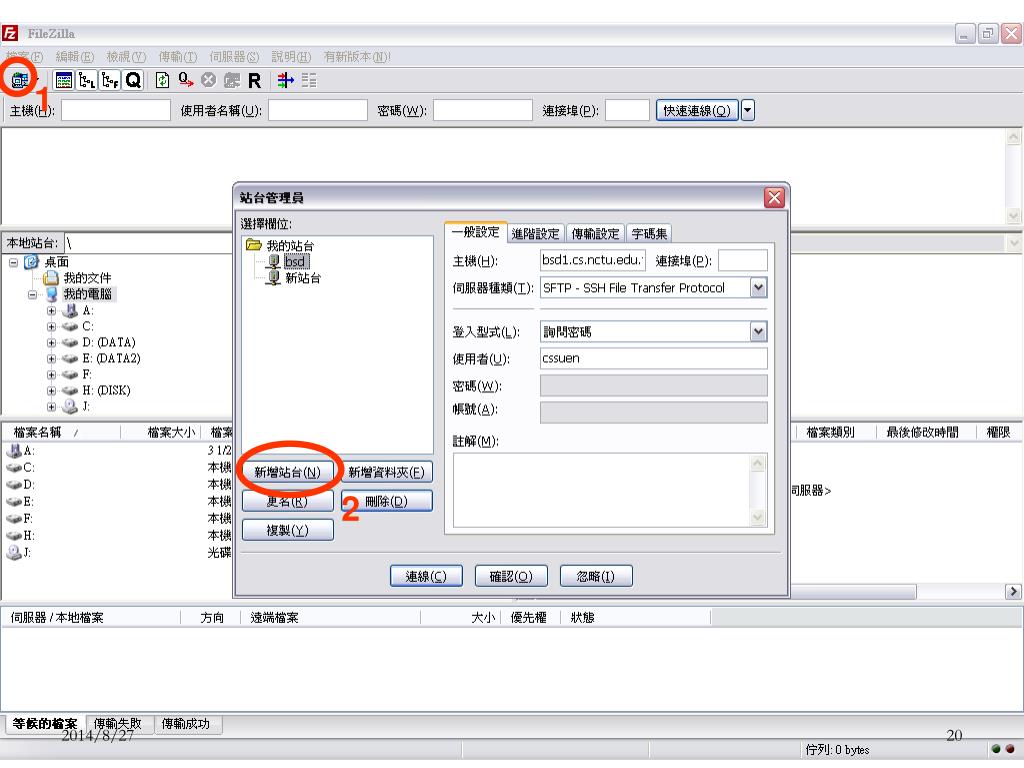
Task: Click process queue toolbar icon
Action: pos(185,80)
